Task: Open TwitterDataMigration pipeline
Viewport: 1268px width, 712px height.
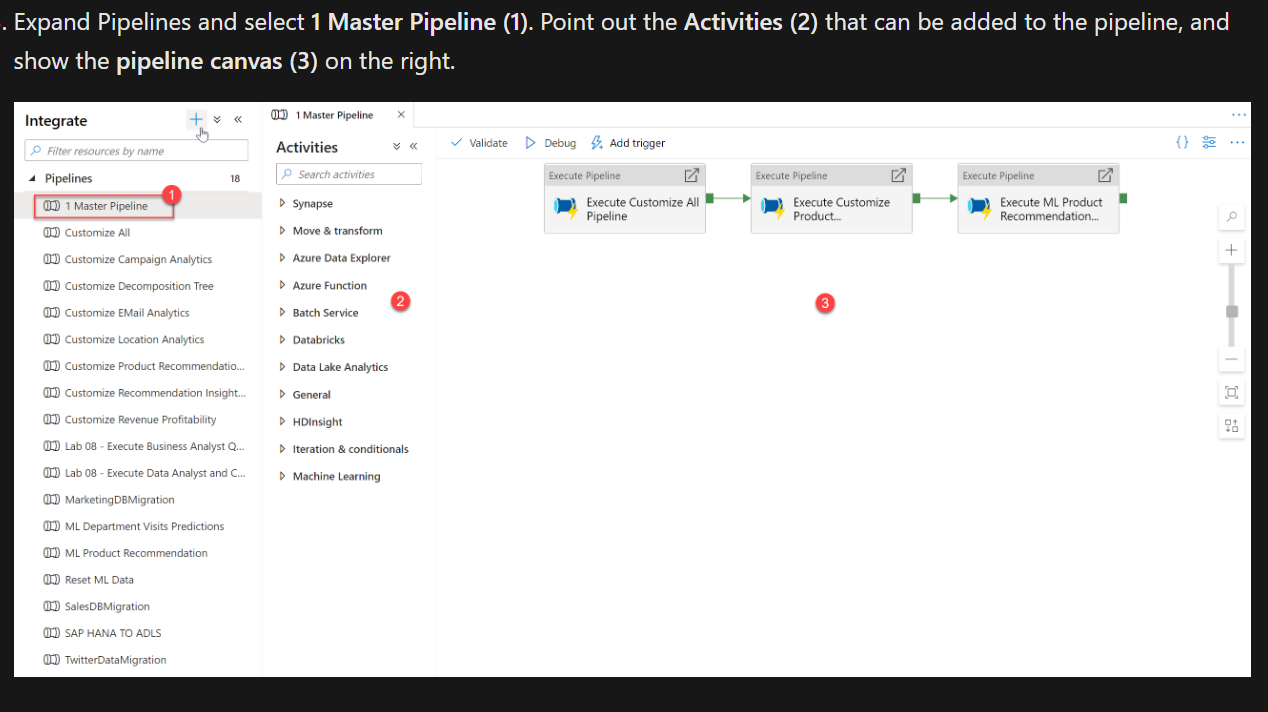Action: (115, 660)
